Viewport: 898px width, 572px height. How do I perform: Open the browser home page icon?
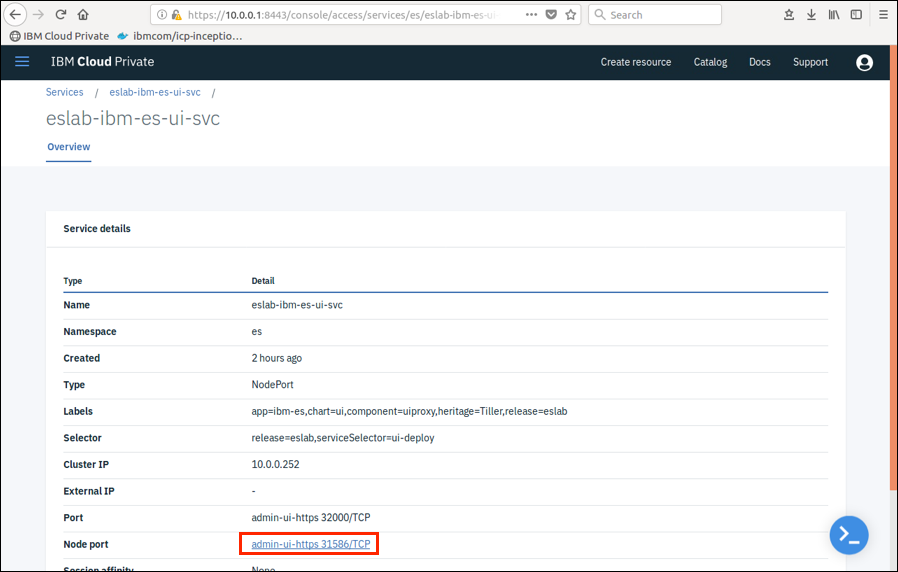pos(83,15)
